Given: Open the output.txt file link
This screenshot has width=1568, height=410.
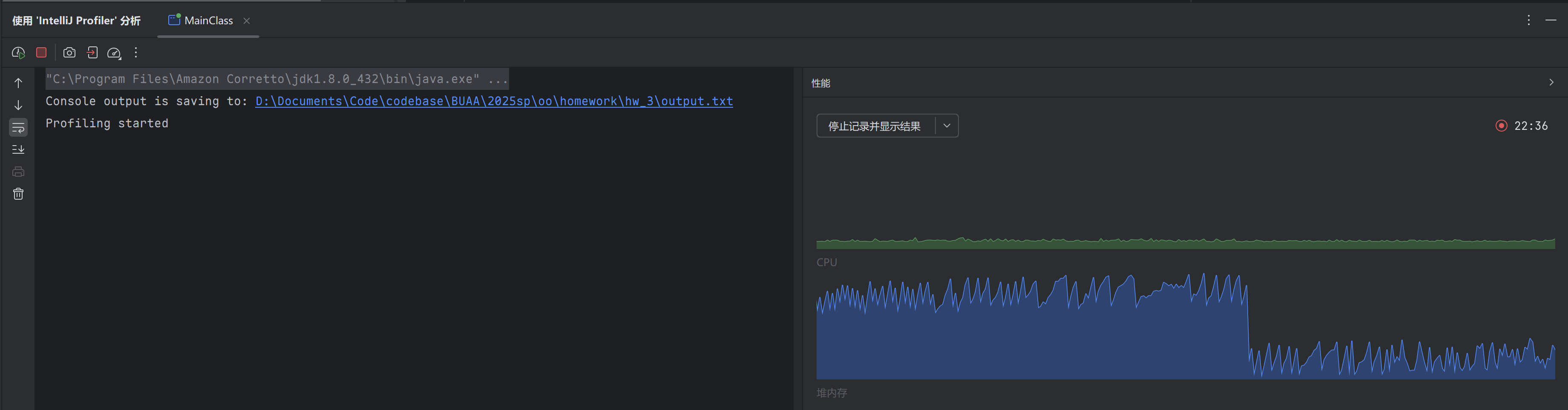Looking at the screenshot, I should pos(494,101).
